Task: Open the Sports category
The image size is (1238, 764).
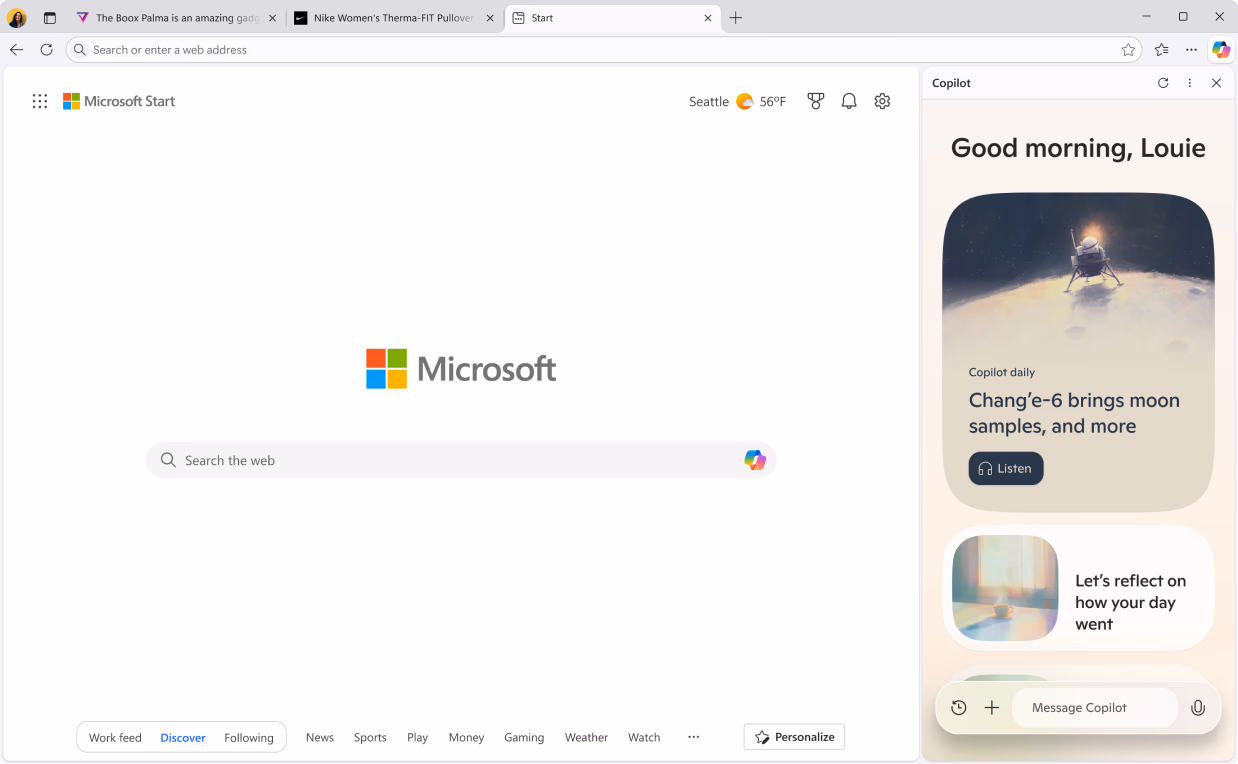Action: pyautogui.click(x=370, y=737)
